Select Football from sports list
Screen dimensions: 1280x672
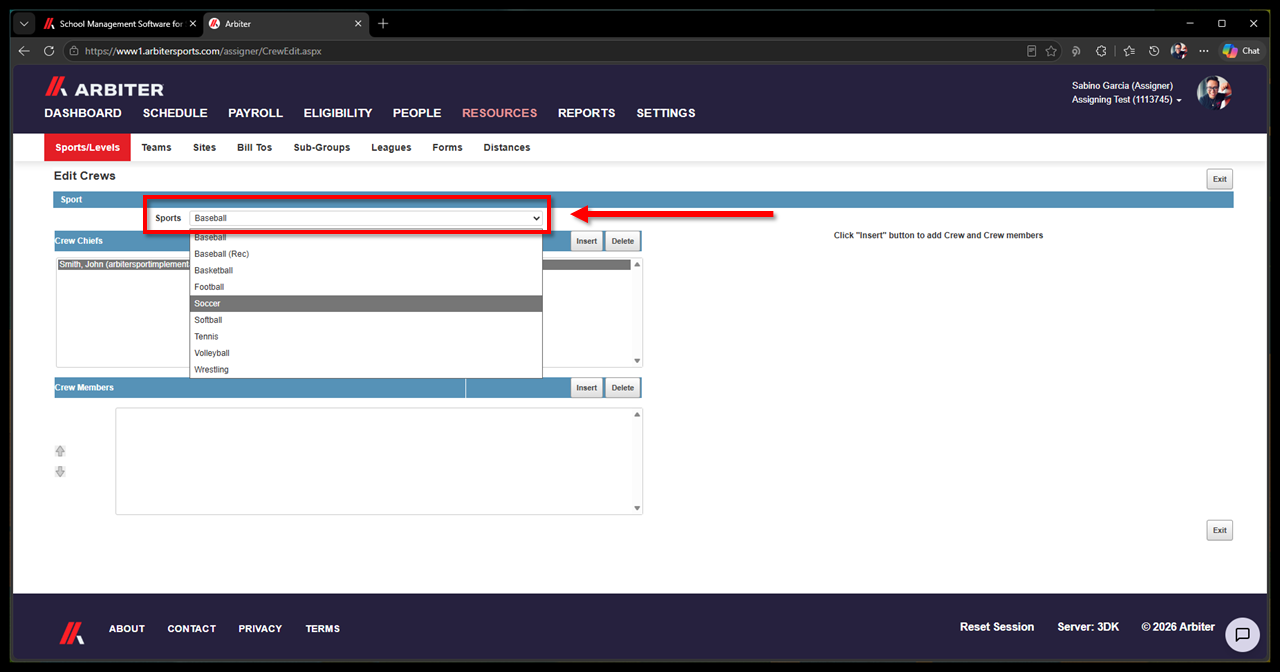point(366,287)
